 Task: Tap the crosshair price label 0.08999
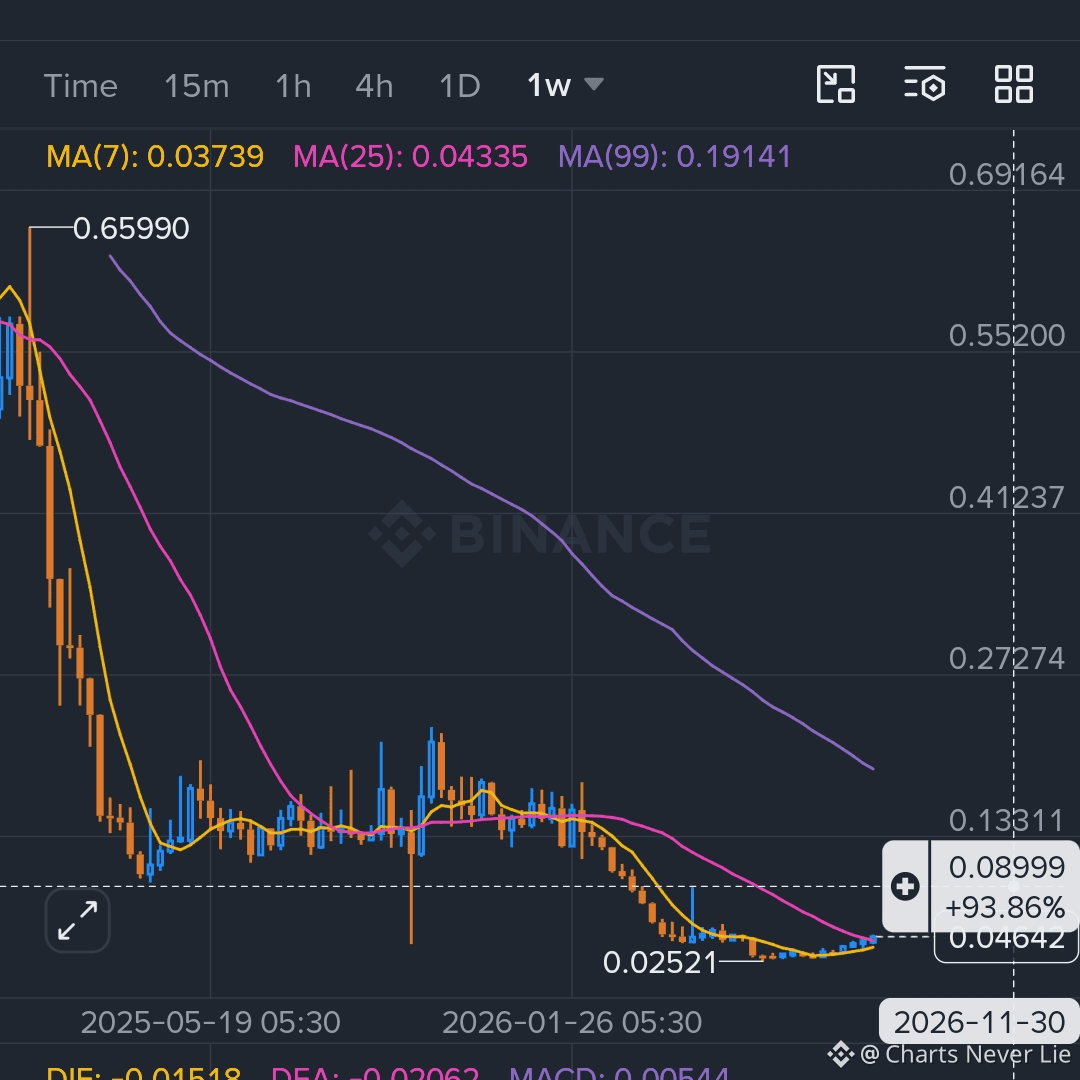[x=1006, y=867]
